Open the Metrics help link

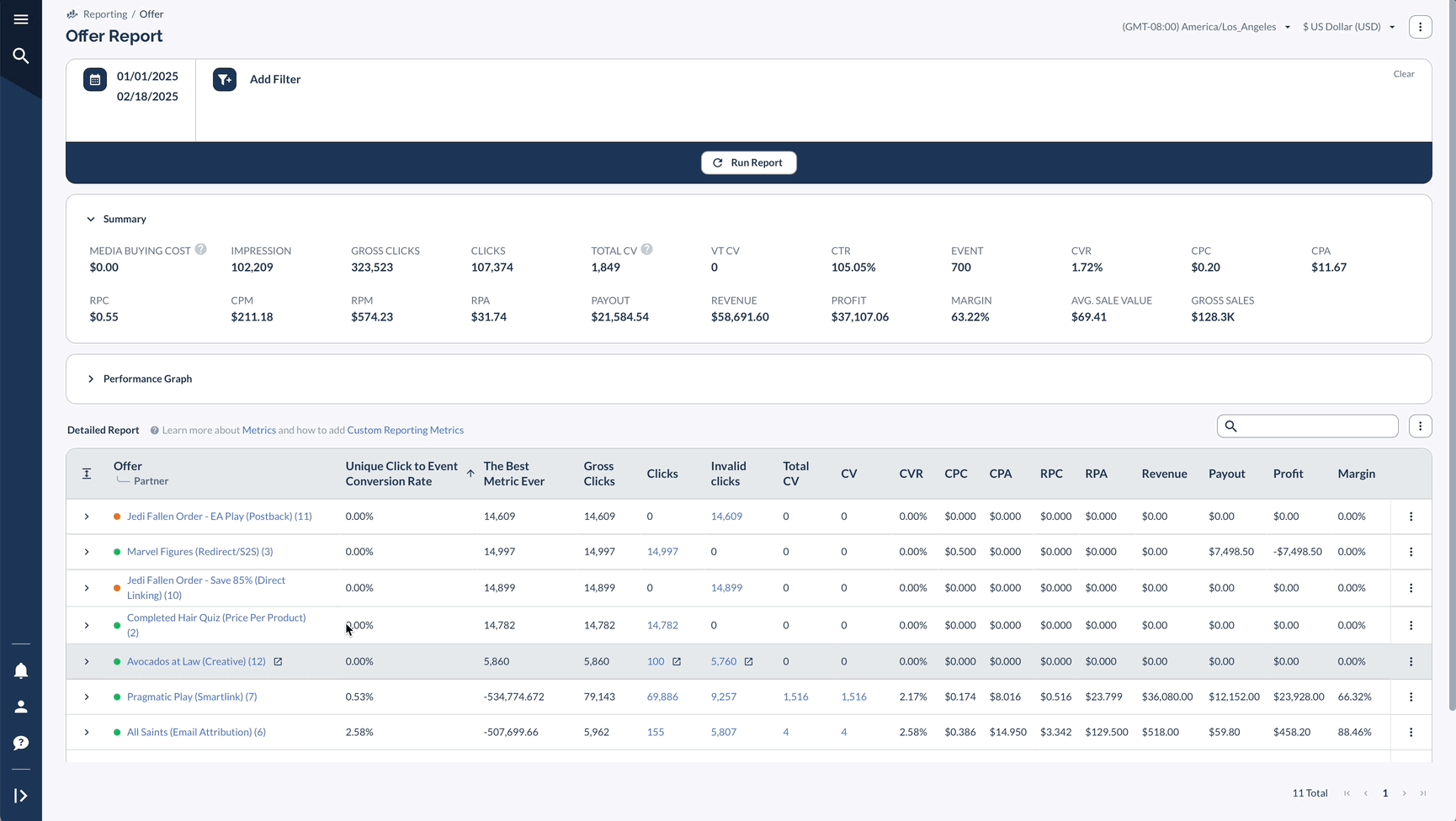pyautogui.click(x=259, y=431)
